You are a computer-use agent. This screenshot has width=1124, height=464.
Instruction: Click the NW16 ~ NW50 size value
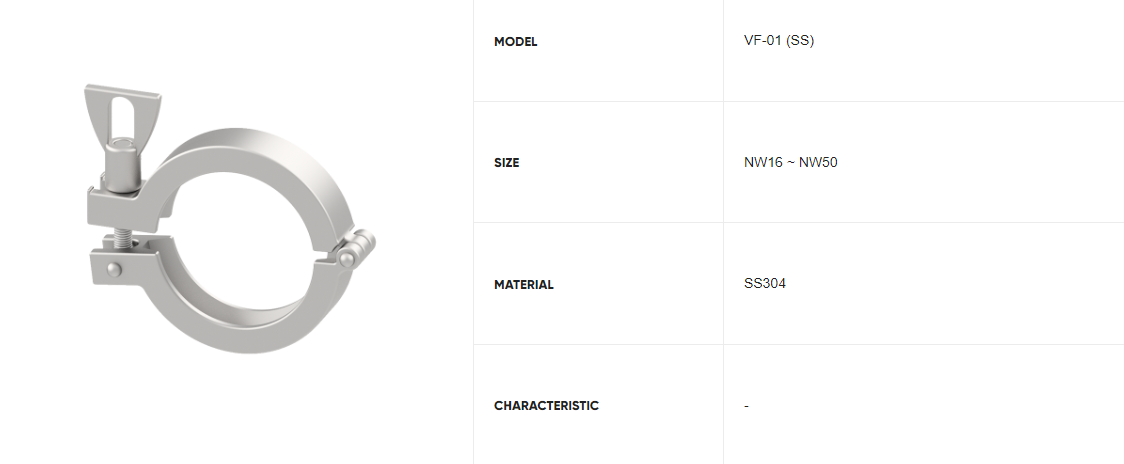point(791,162)
